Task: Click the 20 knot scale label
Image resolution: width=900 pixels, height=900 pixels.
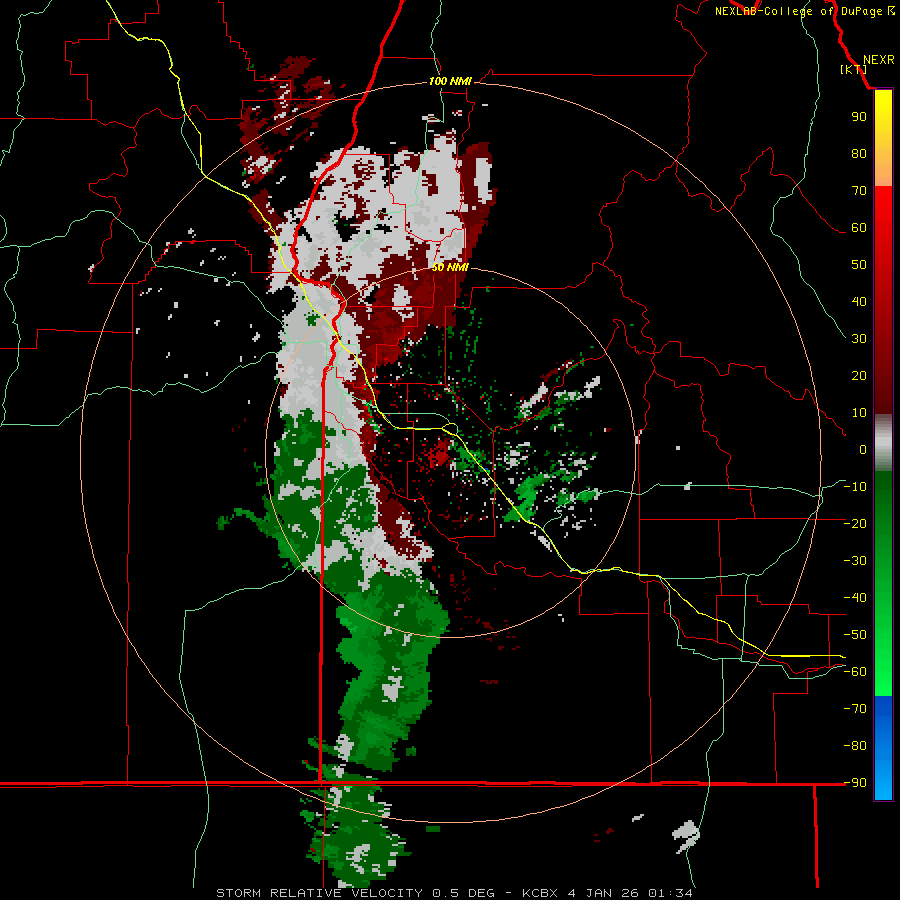Action: [859, 376]
